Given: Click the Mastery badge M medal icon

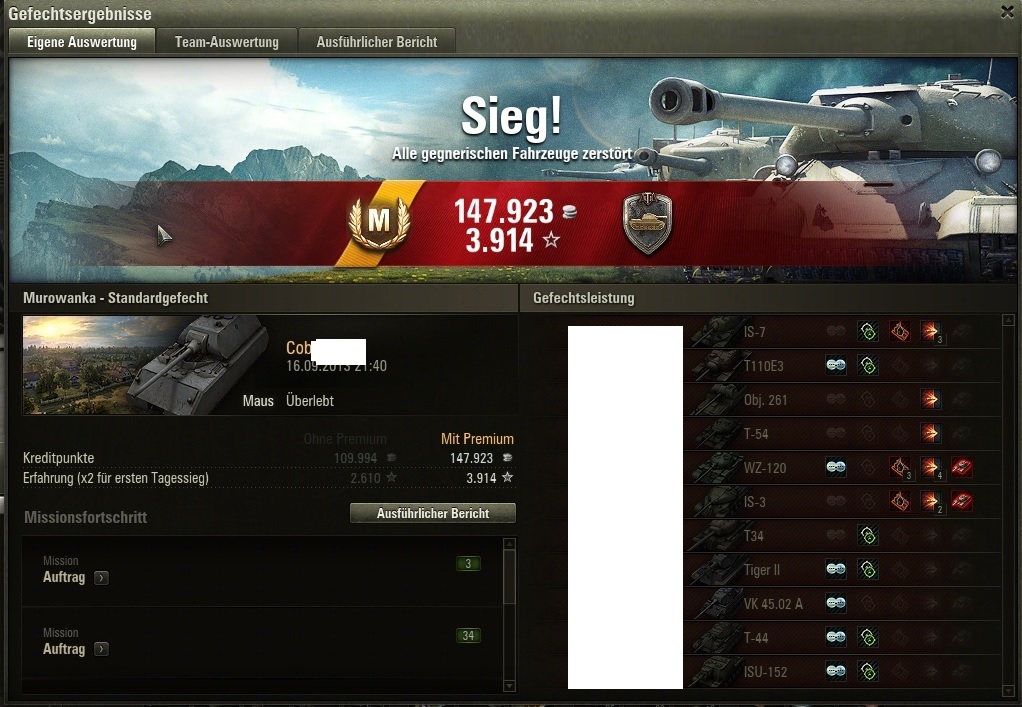Looking at the screenshot, I should click(379, 222).
